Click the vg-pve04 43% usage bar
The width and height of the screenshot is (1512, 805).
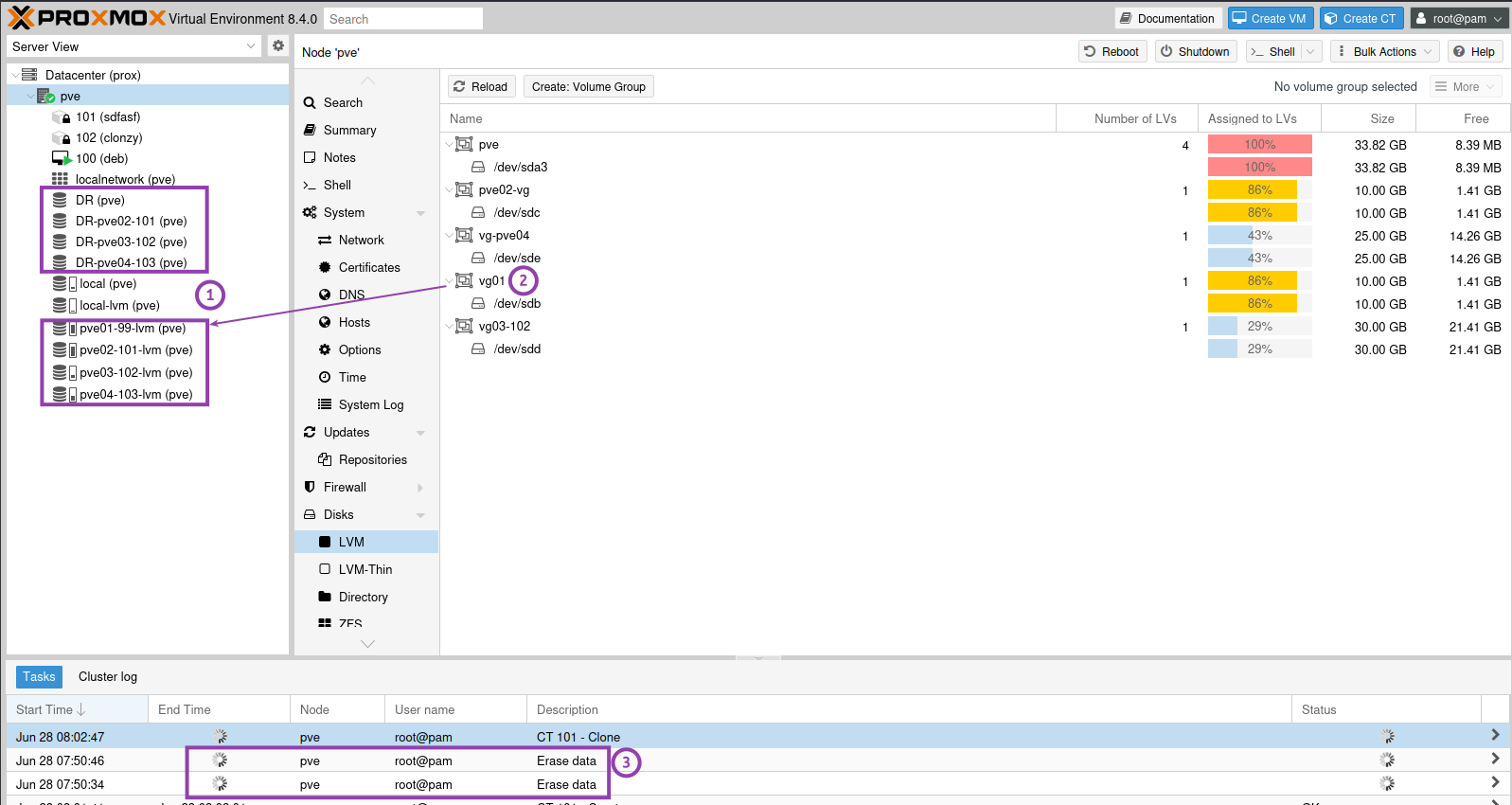tap(1259, 236)
